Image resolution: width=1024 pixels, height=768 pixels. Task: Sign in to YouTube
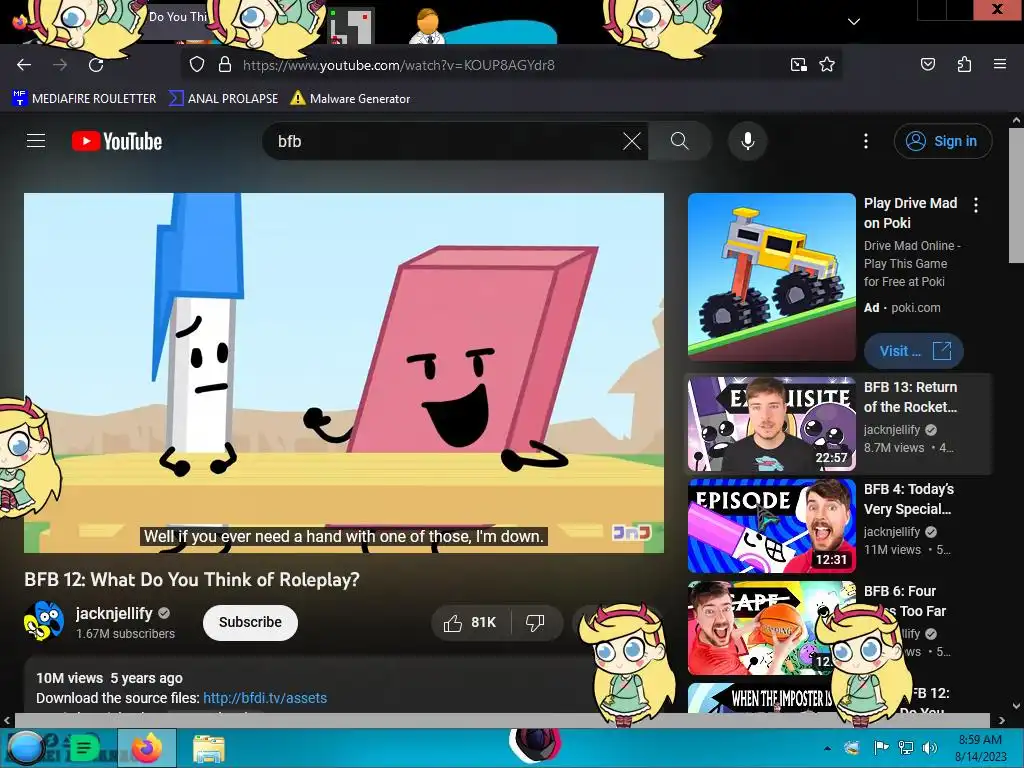click(943, 141)
